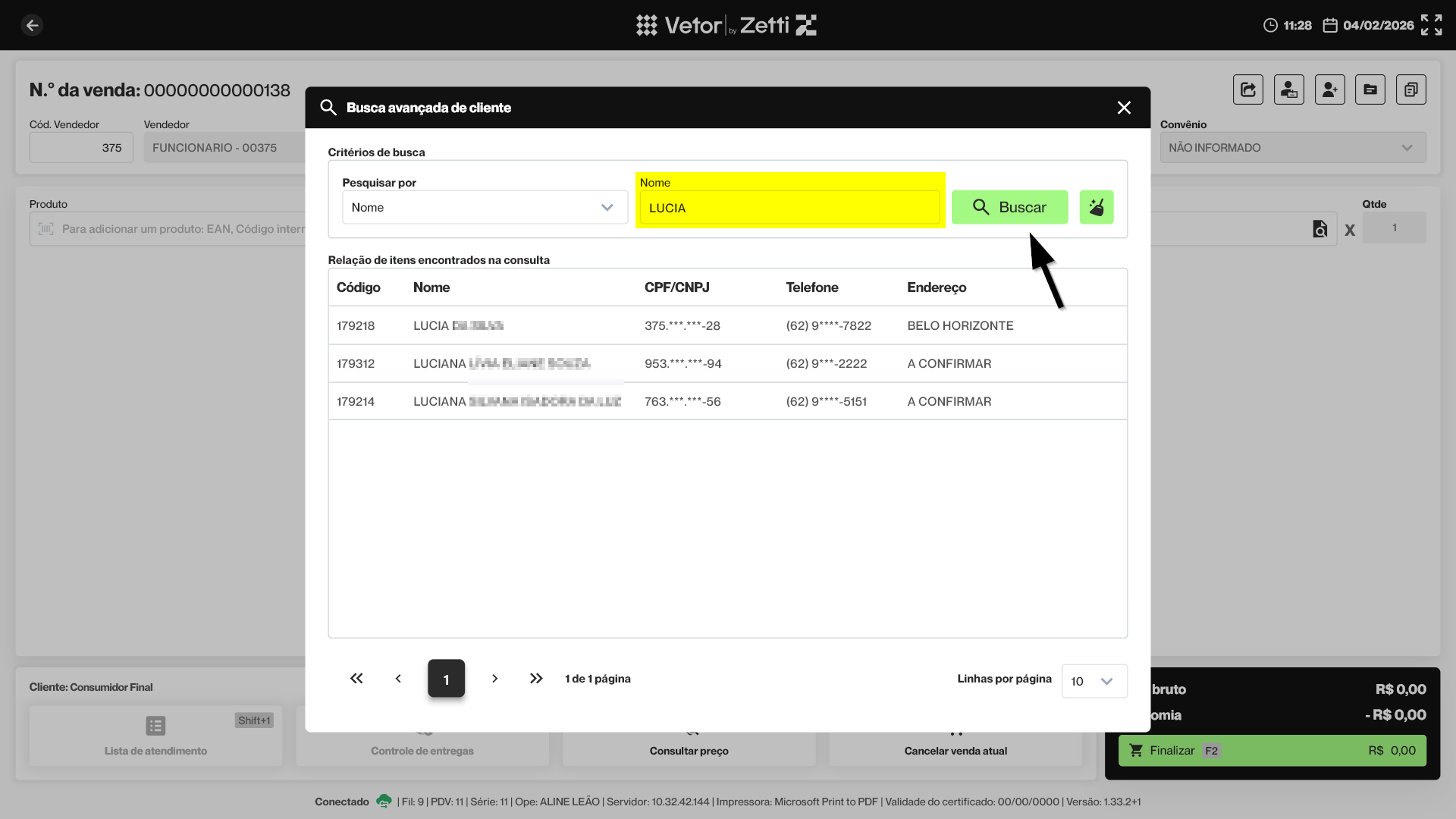The width and height of the screenshot is (1456, 819).
Task: Click page number 1 button
Action: [x=446, y=679]
